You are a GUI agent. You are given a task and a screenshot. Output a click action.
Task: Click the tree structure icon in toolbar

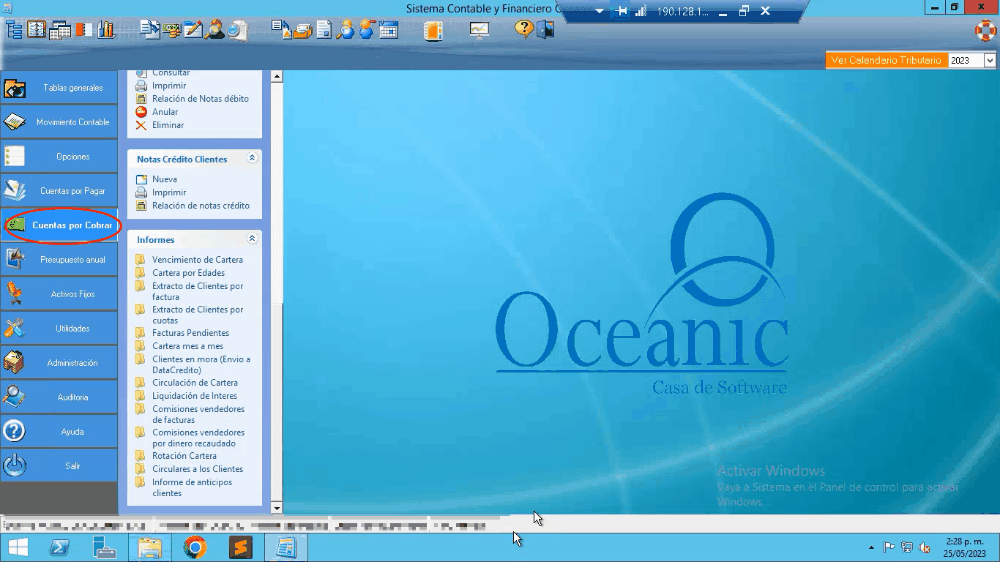tap(14, 30)
